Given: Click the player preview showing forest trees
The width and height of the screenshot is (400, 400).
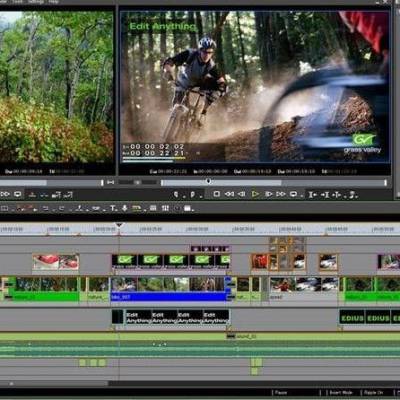Looking at the screenshot, I should coord(57,87).
